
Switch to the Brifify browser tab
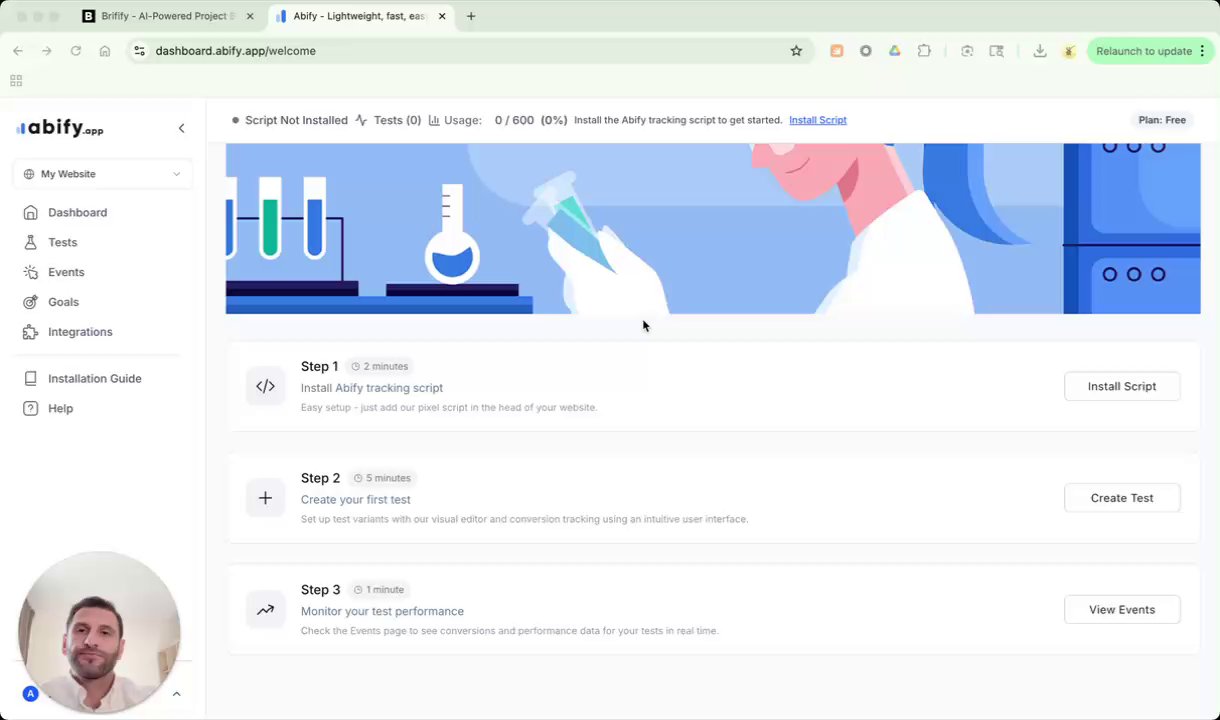tap(168, 16)
